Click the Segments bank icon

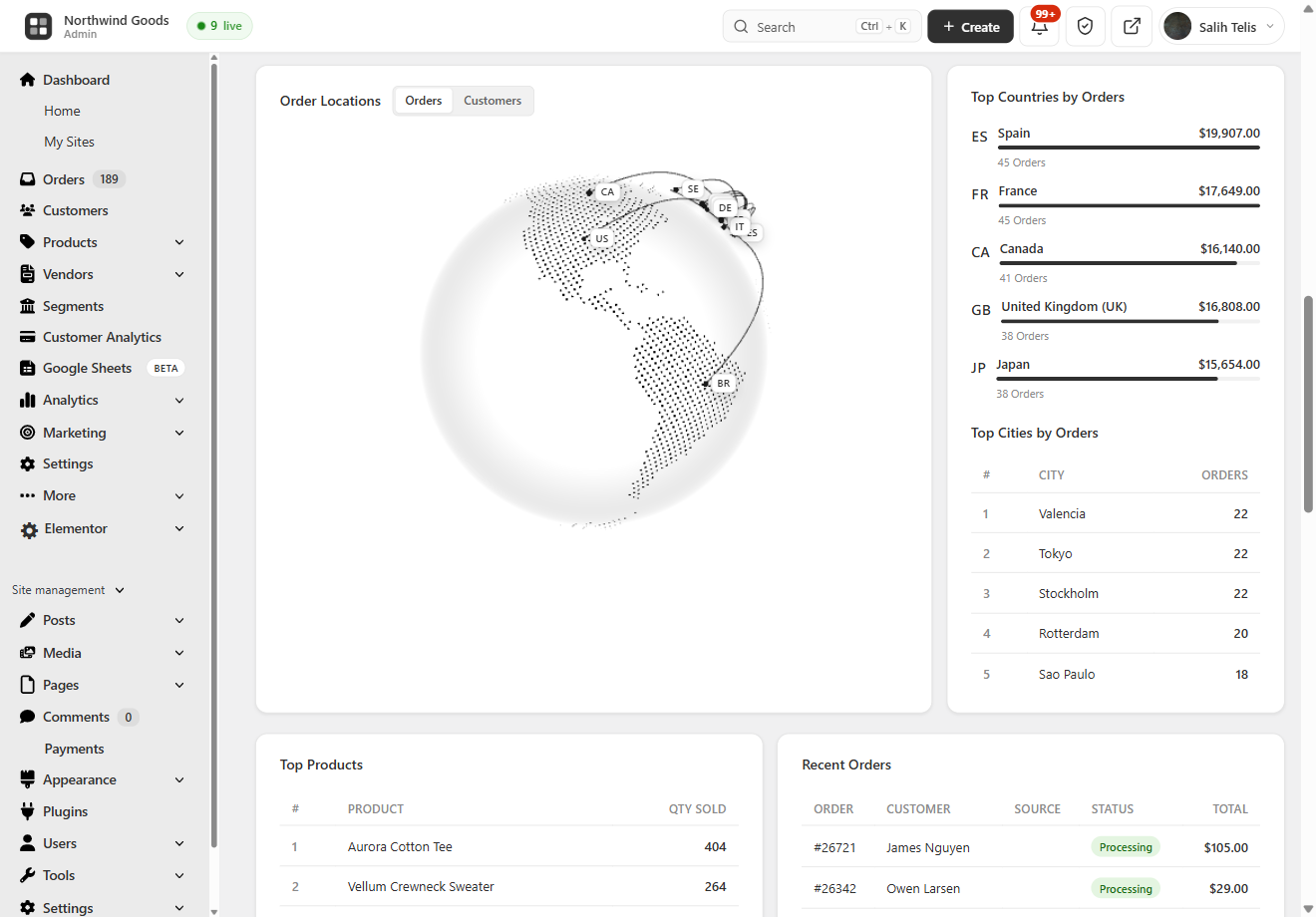[x=28, y=306]
